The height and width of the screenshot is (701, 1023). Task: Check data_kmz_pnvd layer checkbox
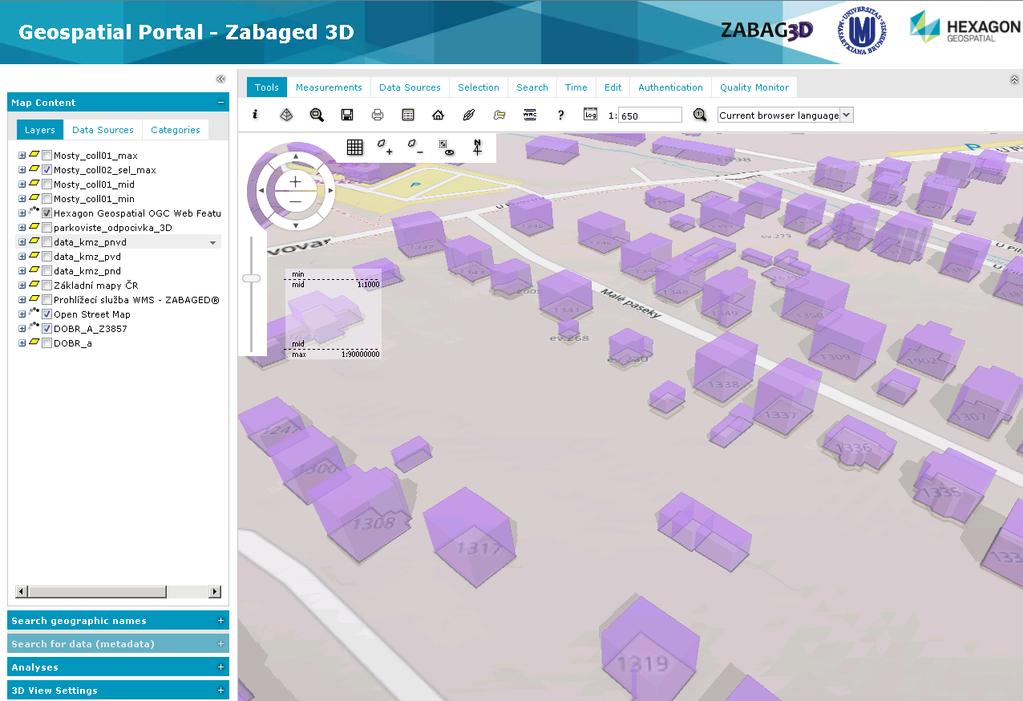tap(47, 242)
